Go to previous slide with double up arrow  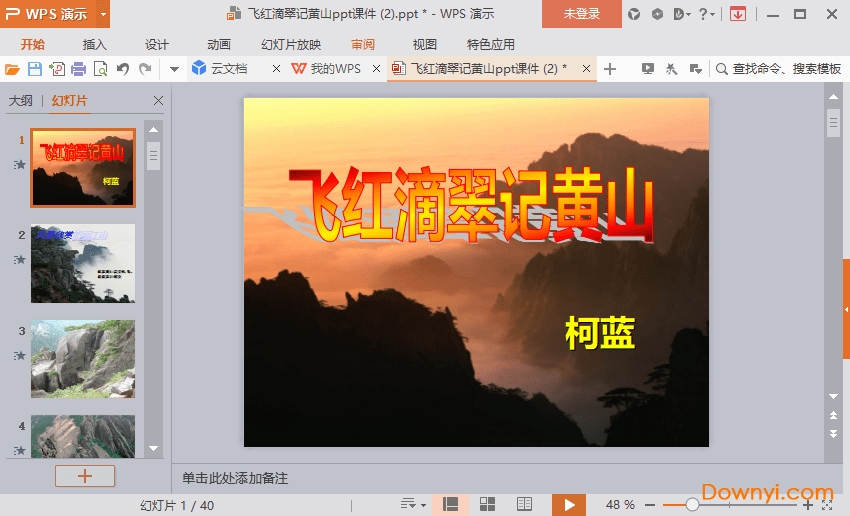click(833, 415)
